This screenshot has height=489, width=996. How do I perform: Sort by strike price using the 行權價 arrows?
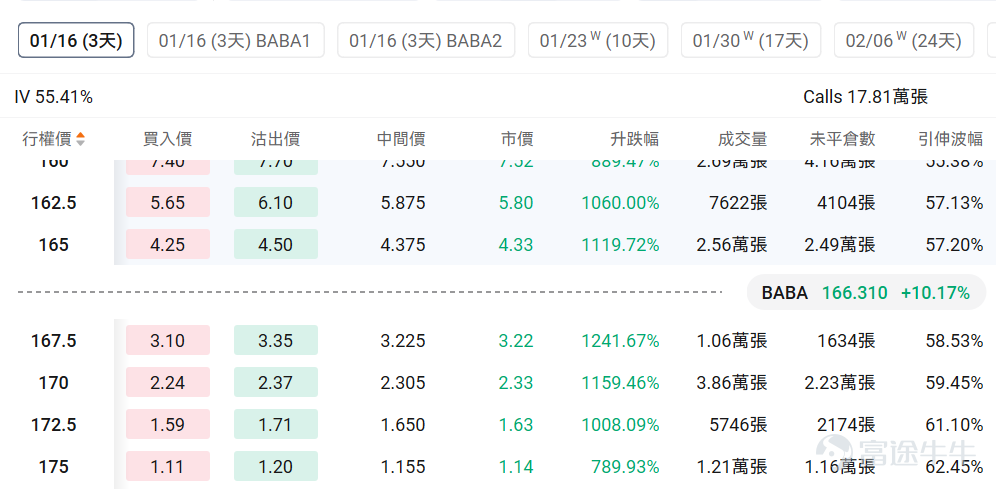[80, 139]
